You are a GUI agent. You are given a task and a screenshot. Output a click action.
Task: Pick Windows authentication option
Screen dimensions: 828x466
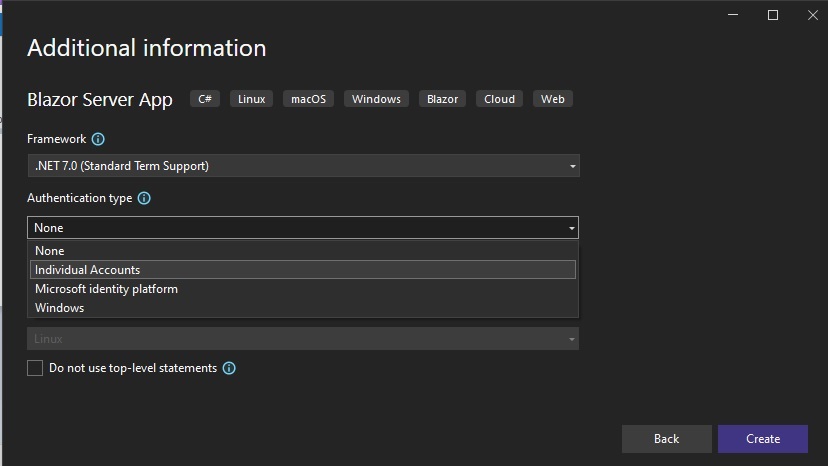pos(303,308)
